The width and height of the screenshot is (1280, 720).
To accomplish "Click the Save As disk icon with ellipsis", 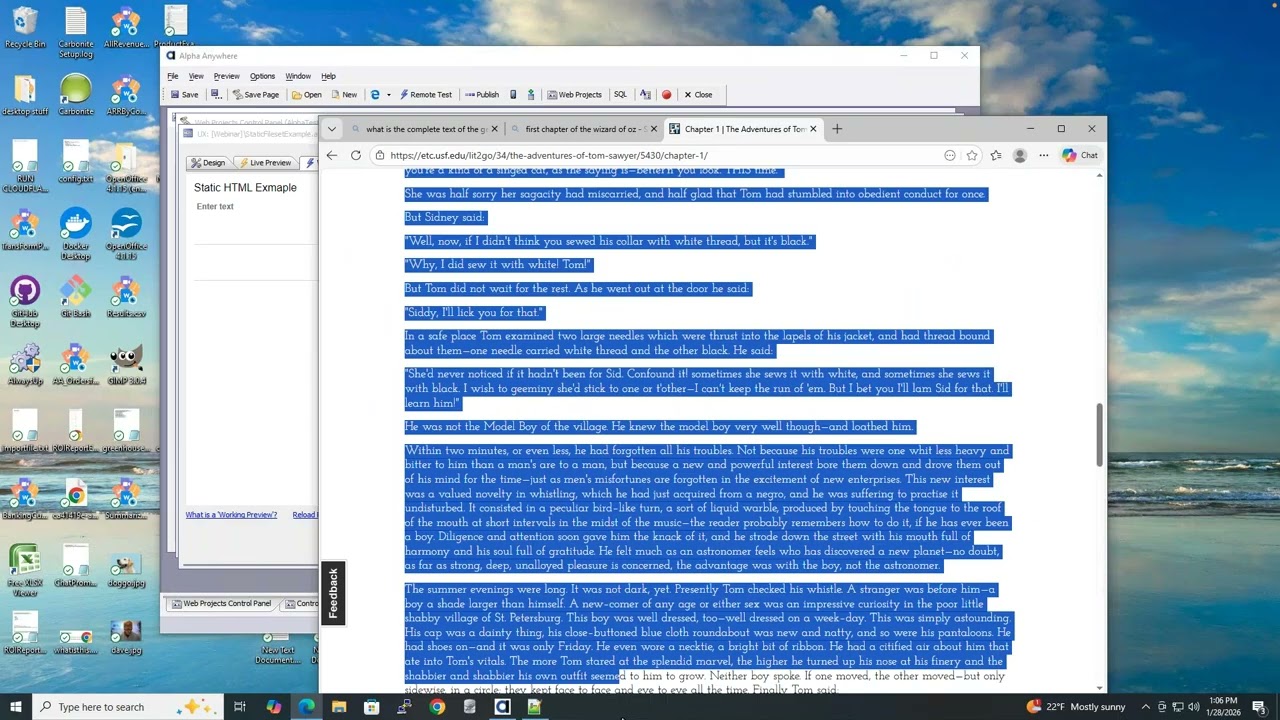I will [x=216, y=95].
